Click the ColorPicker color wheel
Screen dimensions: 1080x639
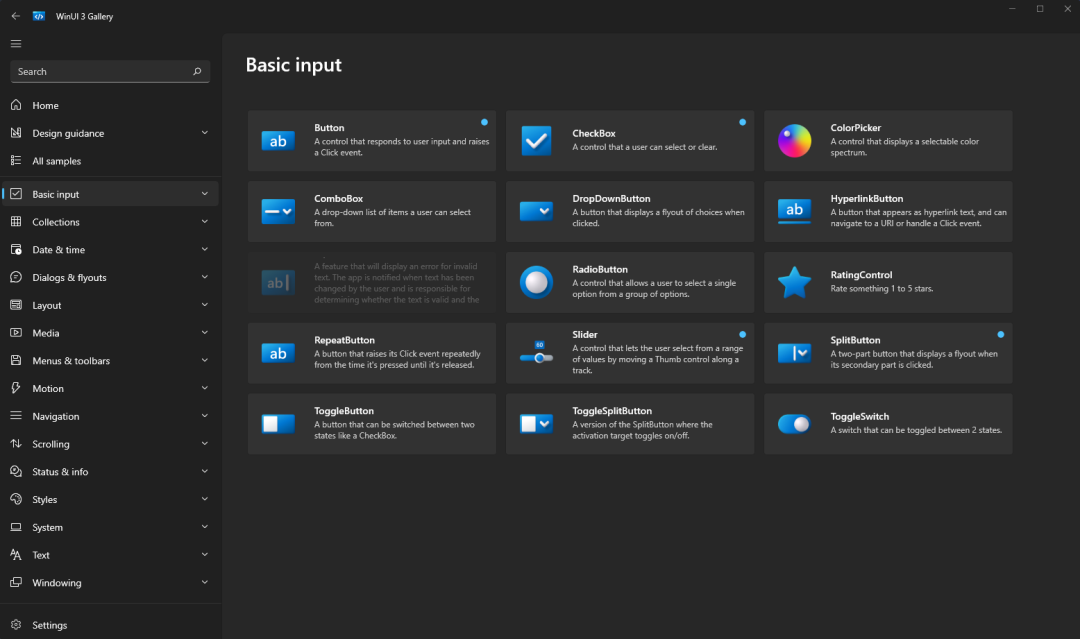pos(794,141)
